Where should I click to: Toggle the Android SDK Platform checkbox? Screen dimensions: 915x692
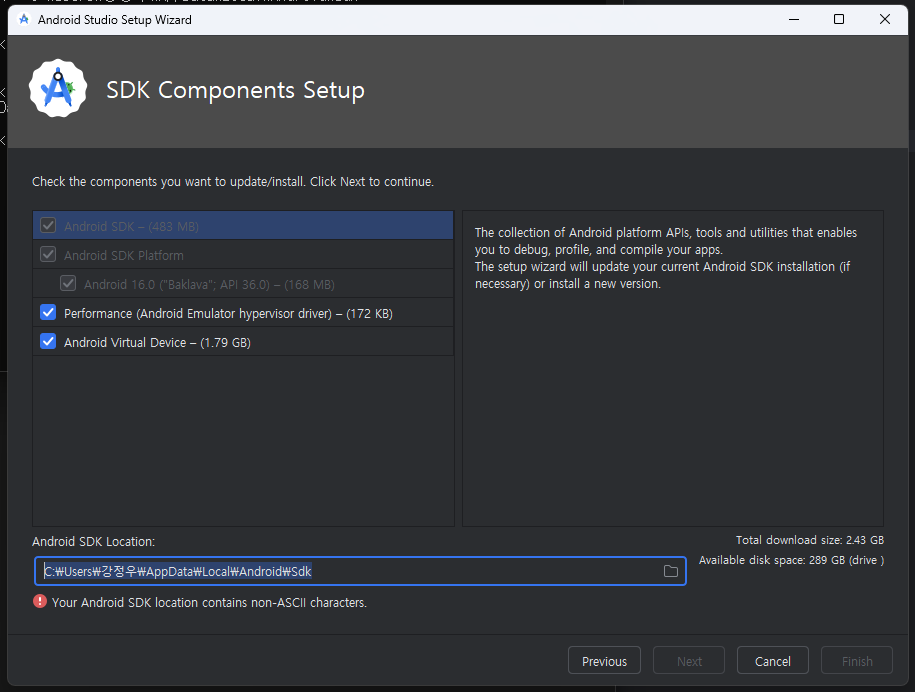48,254
